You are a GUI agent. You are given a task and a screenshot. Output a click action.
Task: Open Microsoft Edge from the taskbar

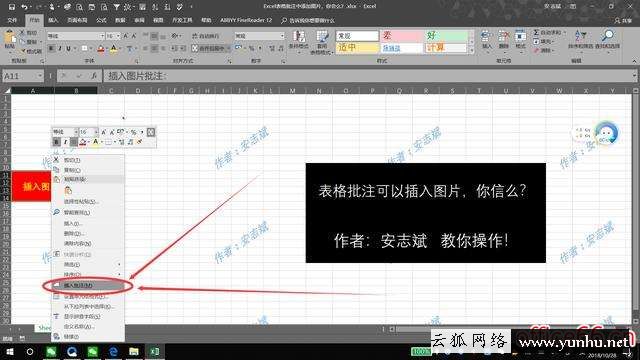coord(113,351)
